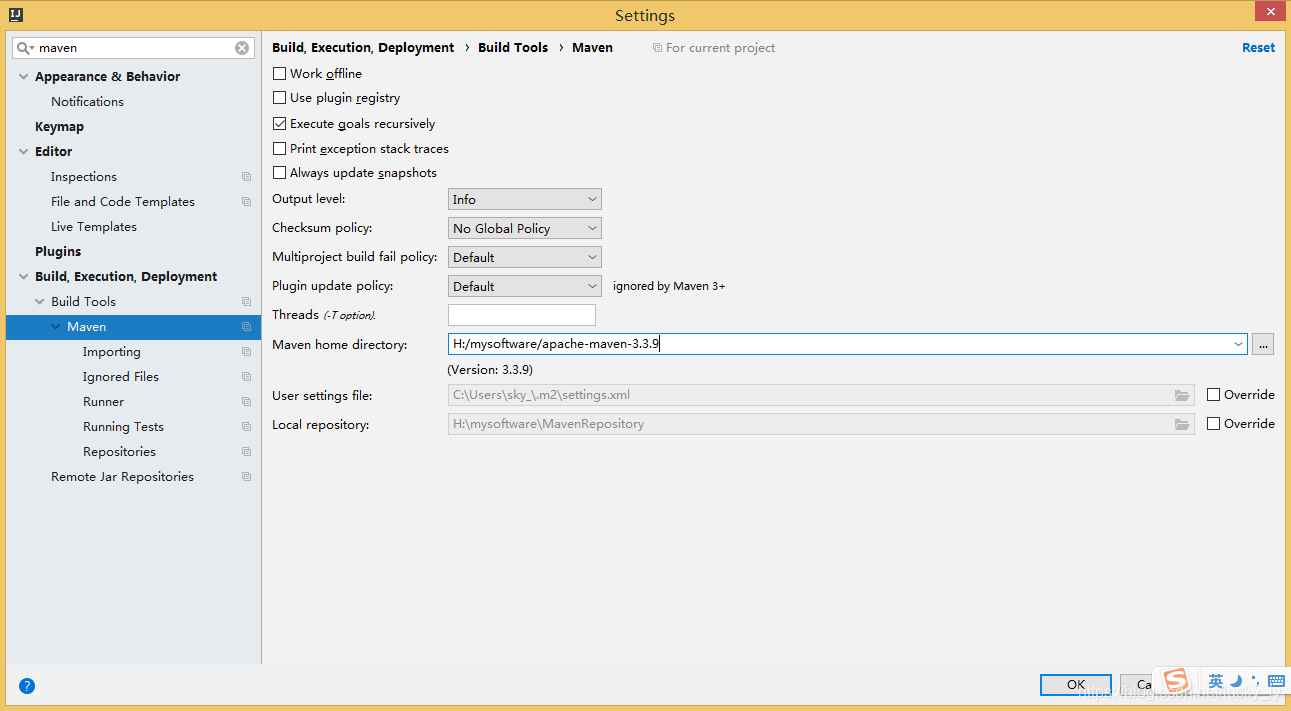Open Ignored Files under Maven
Viewport: 1291px width, 711px height.
tap(121, 377)
